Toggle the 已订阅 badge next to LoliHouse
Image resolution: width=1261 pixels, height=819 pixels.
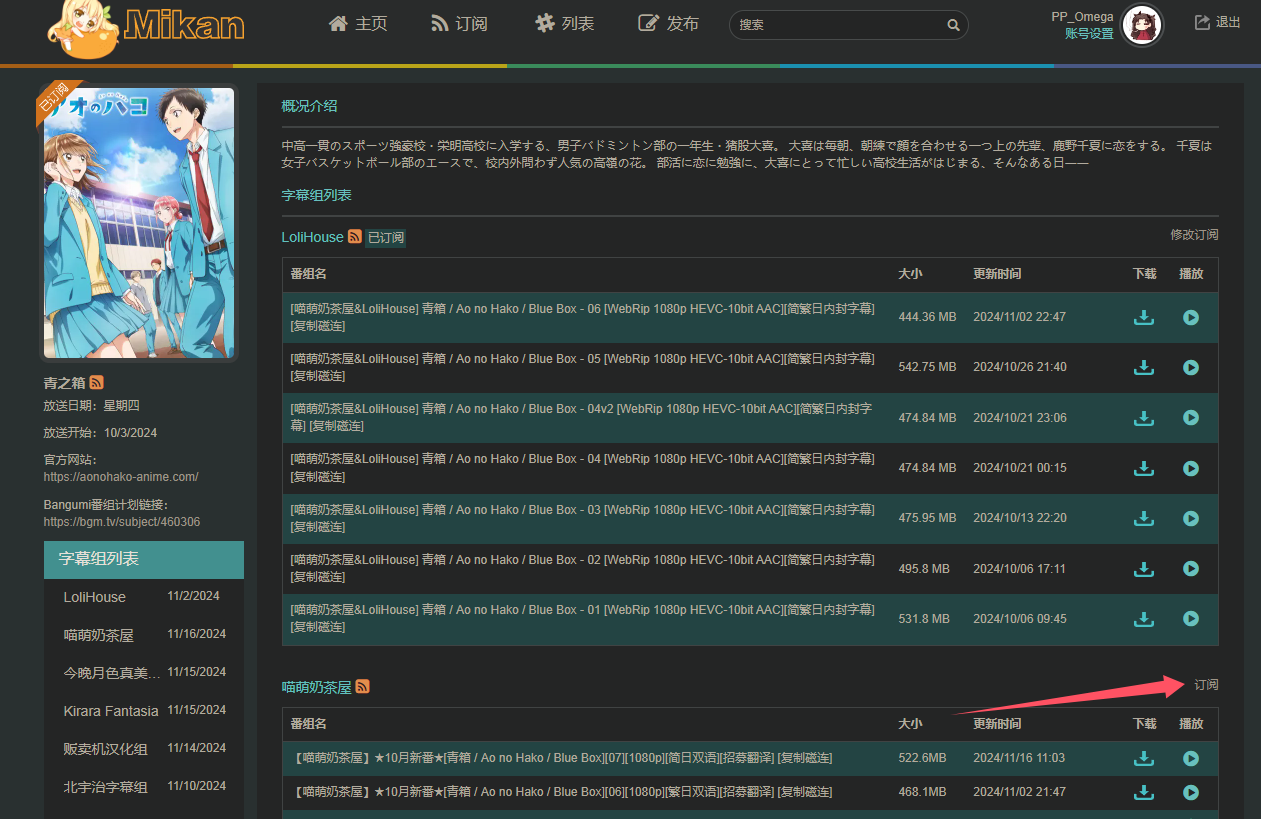coord(385,238)
